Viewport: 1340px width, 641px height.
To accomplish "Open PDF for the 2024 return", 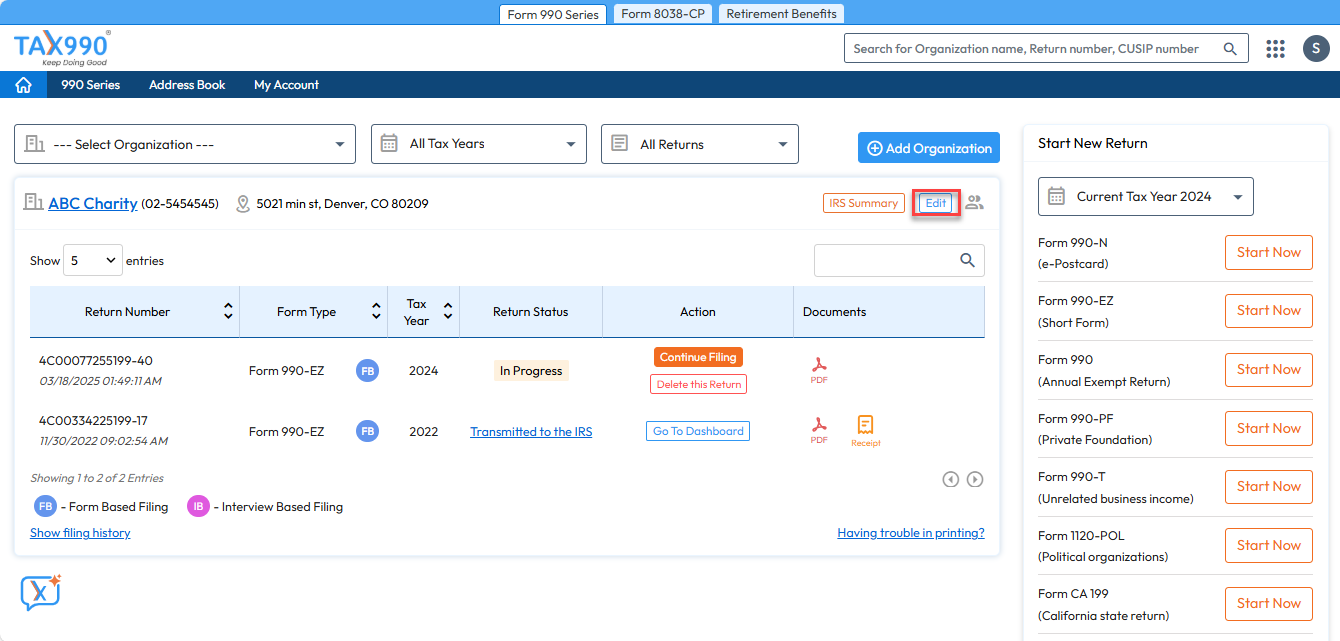I will (x=819, y=370).
